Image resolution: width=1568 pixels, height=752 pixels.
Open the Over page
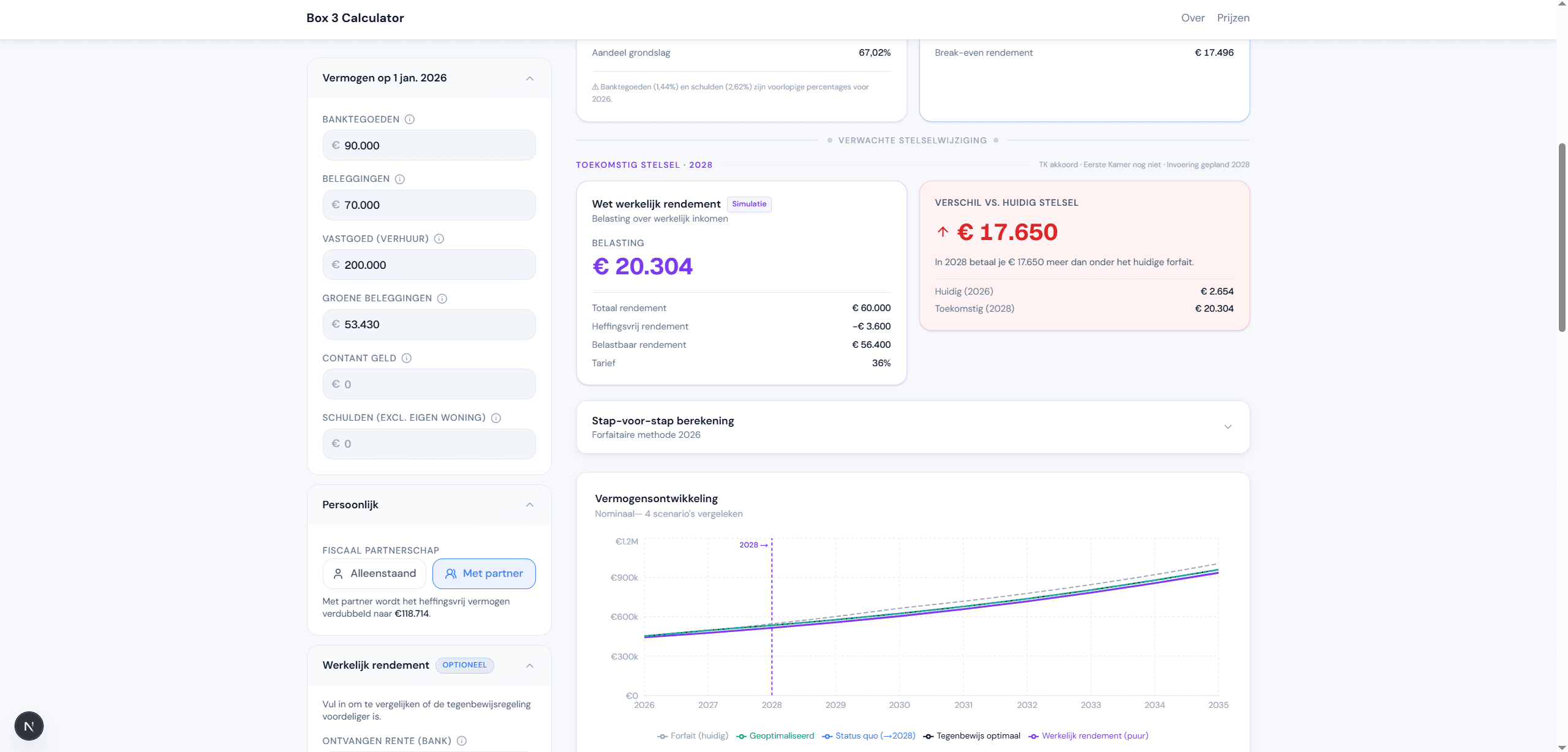tap(1193, 18)
